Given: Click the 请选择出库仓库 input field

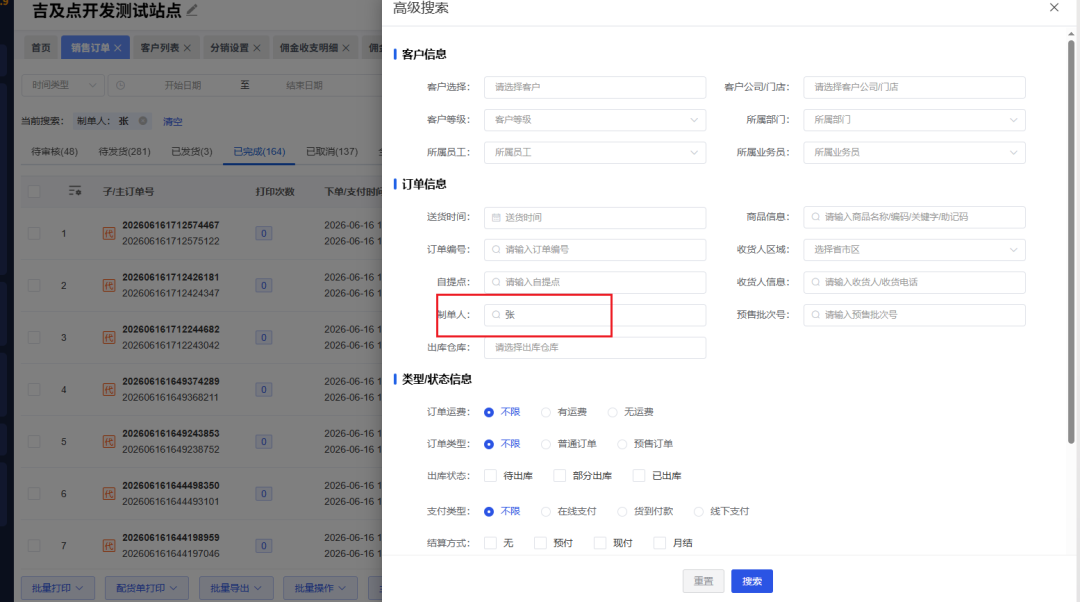Looking at the screenshot, I should click(594, 347).
